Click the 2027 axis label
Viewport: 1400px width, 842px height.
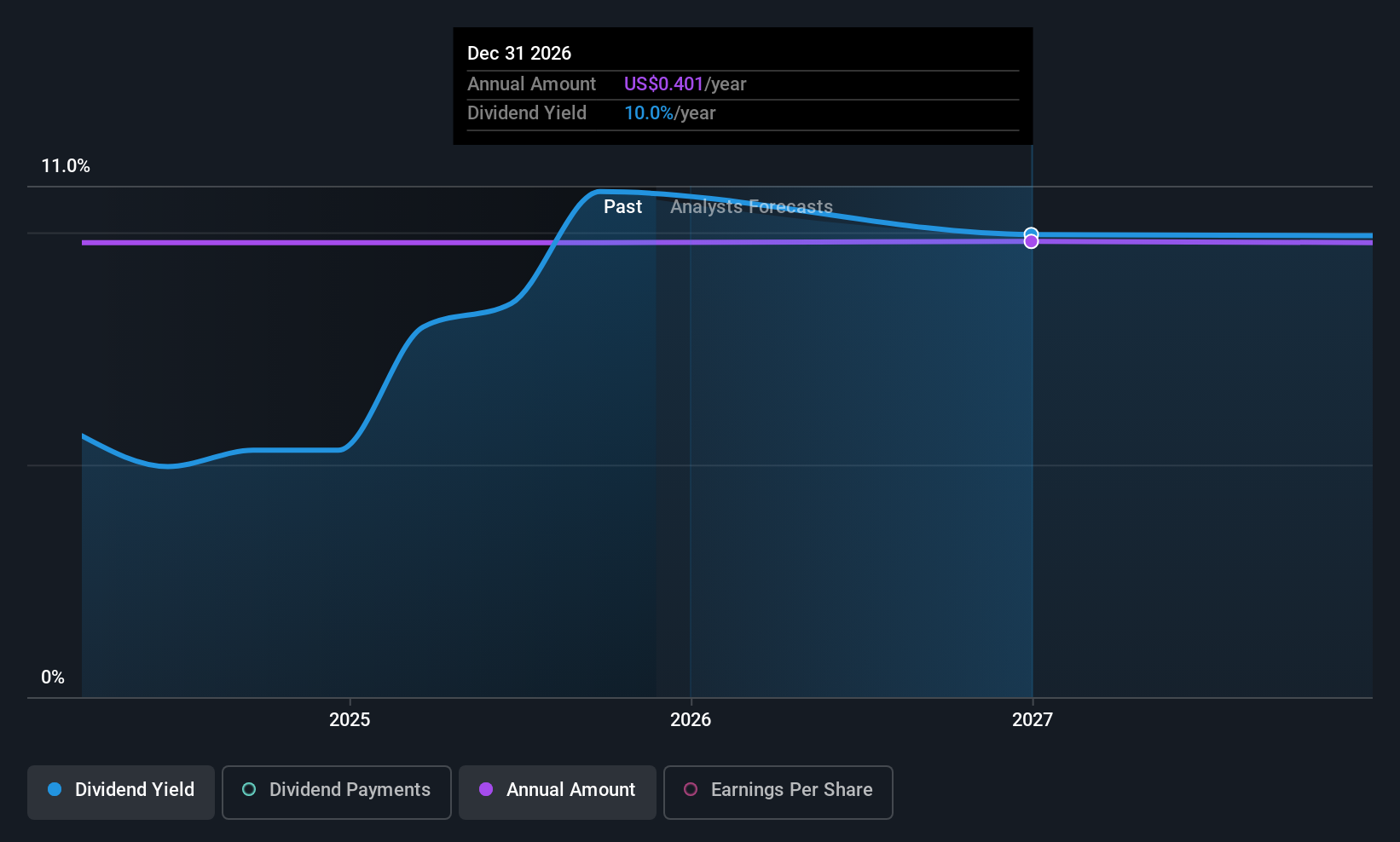tap(1033, 719)
